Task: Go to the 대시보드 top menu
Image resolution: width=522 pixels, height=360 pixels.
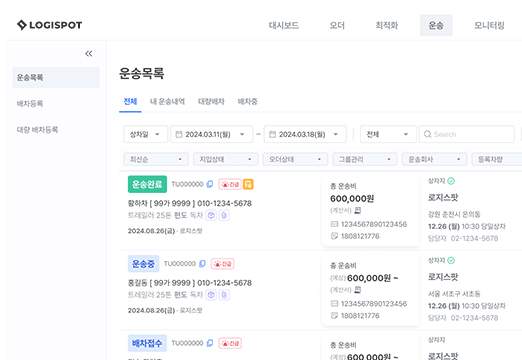Action: (x=284, y=25)
